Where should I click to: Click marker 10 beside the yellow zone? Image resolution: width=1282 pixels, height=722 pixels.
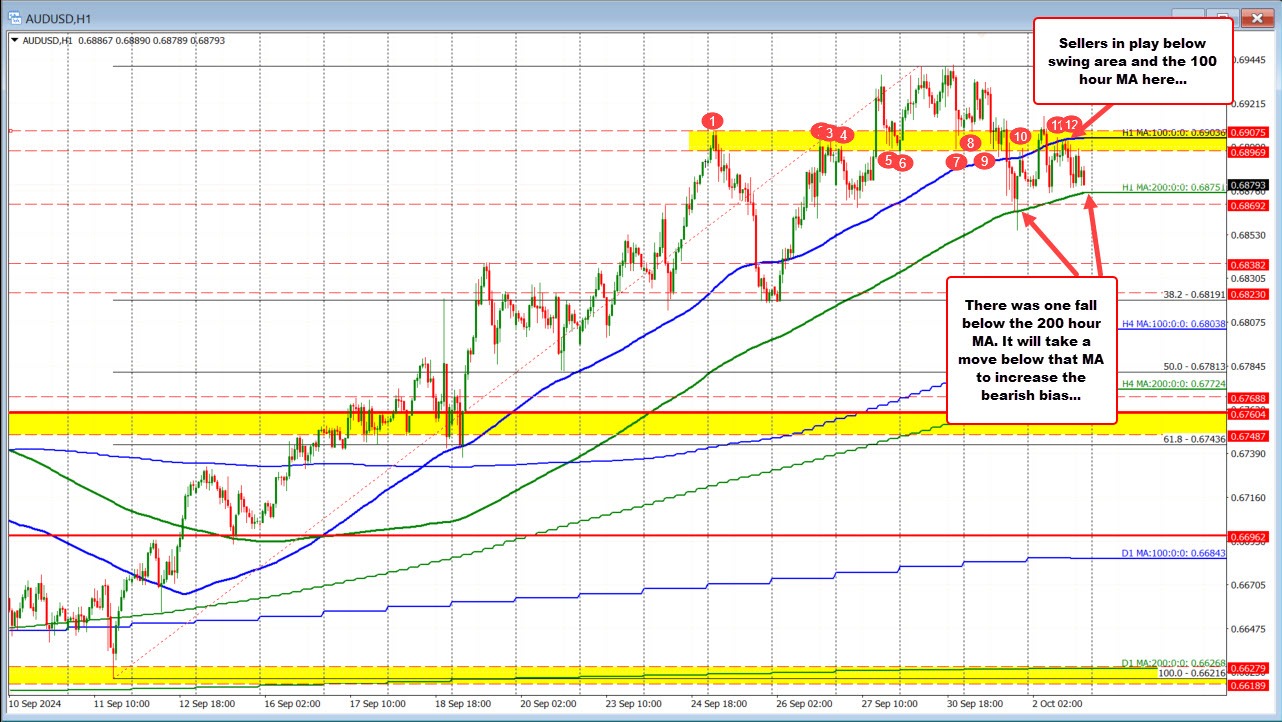[x=1019, y=136]
